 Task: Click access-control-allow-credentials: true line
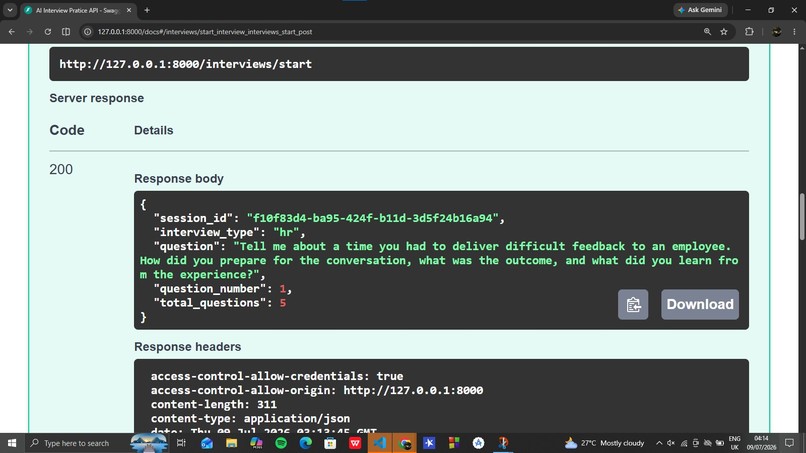277,376
